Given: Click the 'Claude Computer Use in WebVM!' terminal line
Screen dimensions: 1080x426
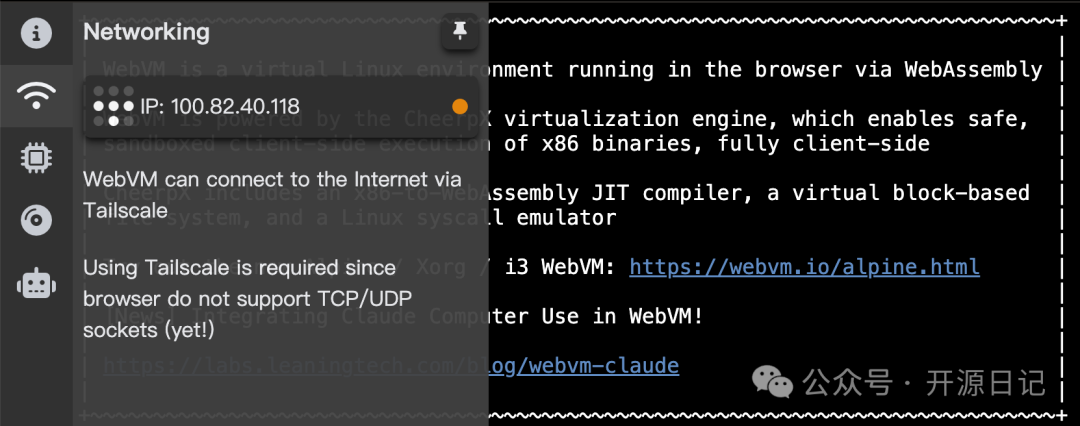Looking at the screenshot, I should click(x=597, y=316).
